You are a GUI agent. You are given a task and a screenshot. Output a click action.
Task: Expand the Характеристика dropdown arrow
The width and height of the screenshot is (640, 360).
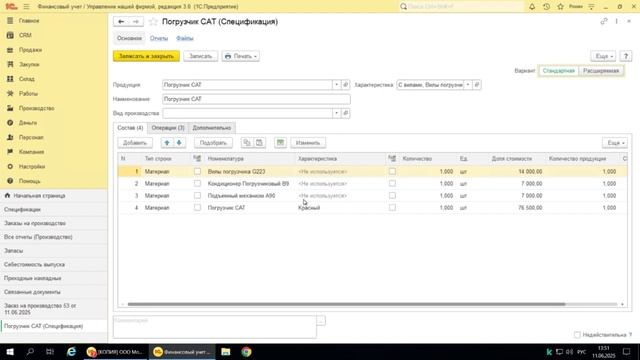468,85
